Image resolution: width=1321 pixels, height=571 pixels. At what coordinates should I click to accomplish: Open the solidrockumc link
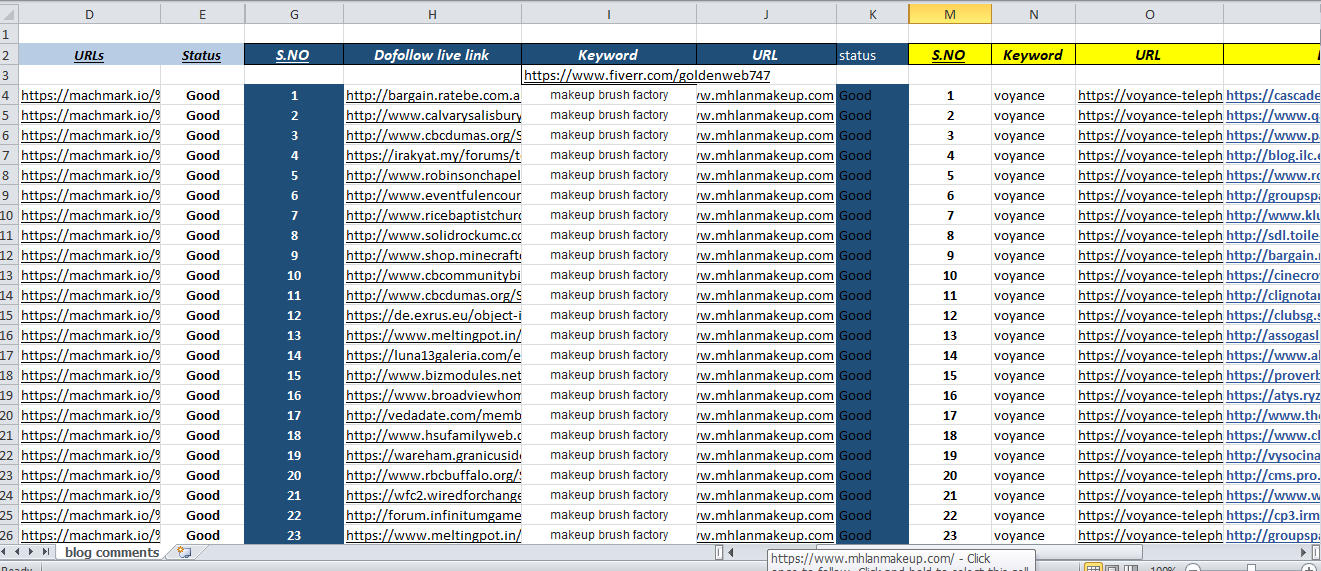[x=433, y=235]
